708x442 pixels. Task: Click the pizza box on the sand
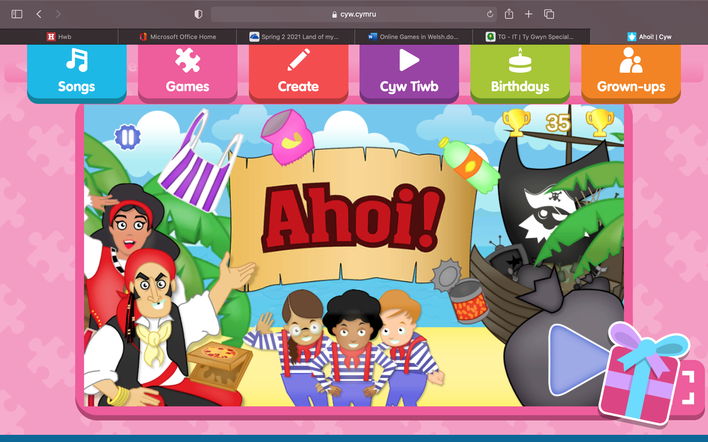219,366
